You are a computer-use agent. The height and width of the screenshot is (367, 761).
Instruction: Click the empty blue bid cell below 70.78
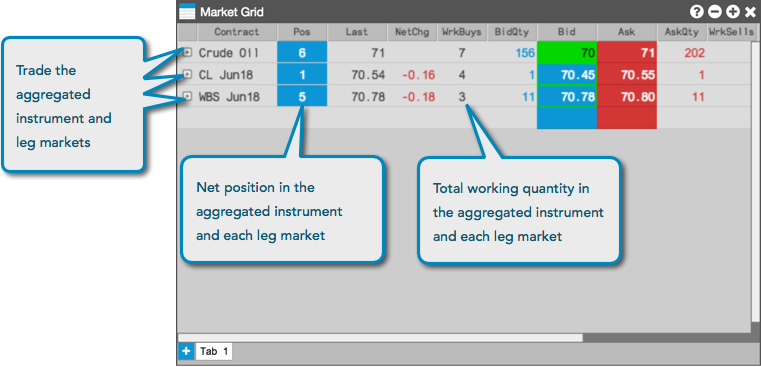[566, 118]
